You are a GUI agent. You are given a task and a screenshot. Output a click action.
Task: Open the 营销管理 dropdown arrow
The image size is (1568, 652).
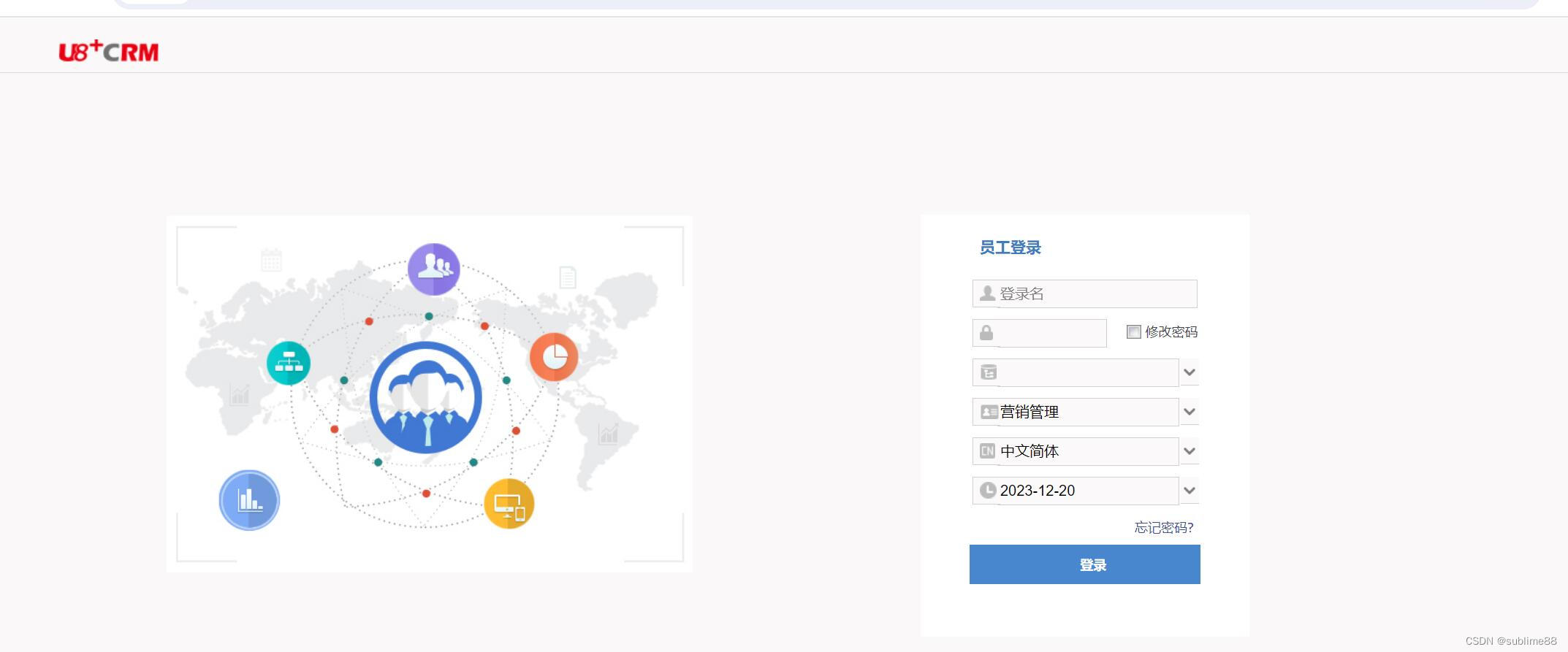tap(1190, 412)
